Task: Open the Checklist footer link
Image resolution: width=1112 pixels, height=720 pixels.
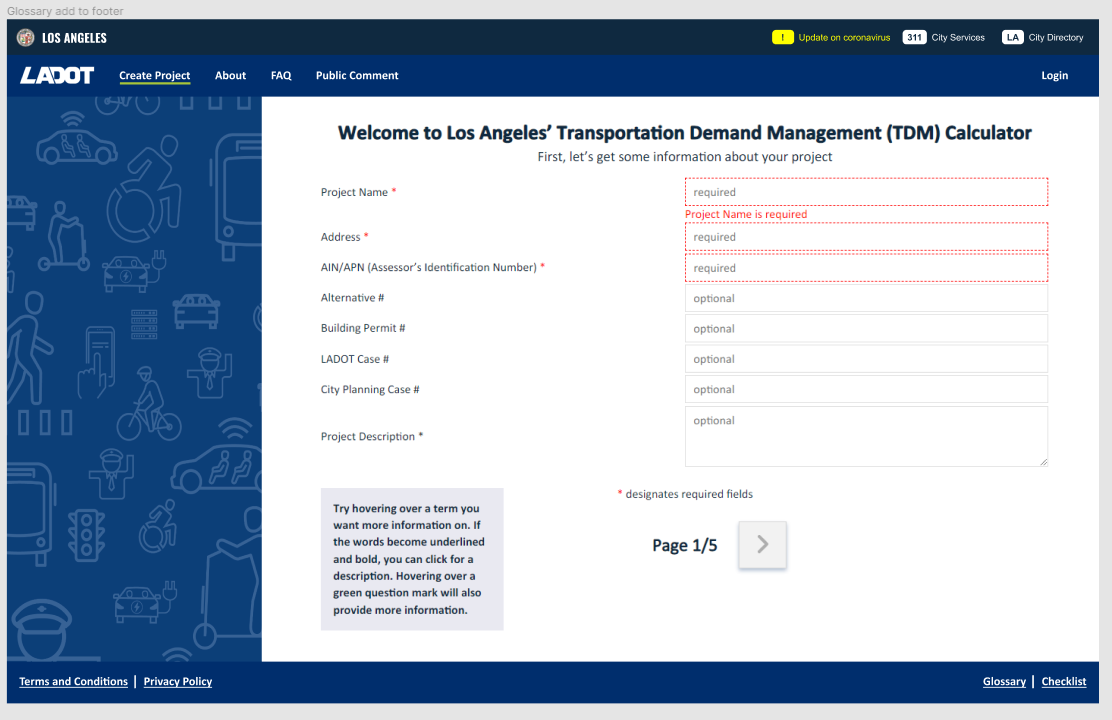Action: 1064,682
